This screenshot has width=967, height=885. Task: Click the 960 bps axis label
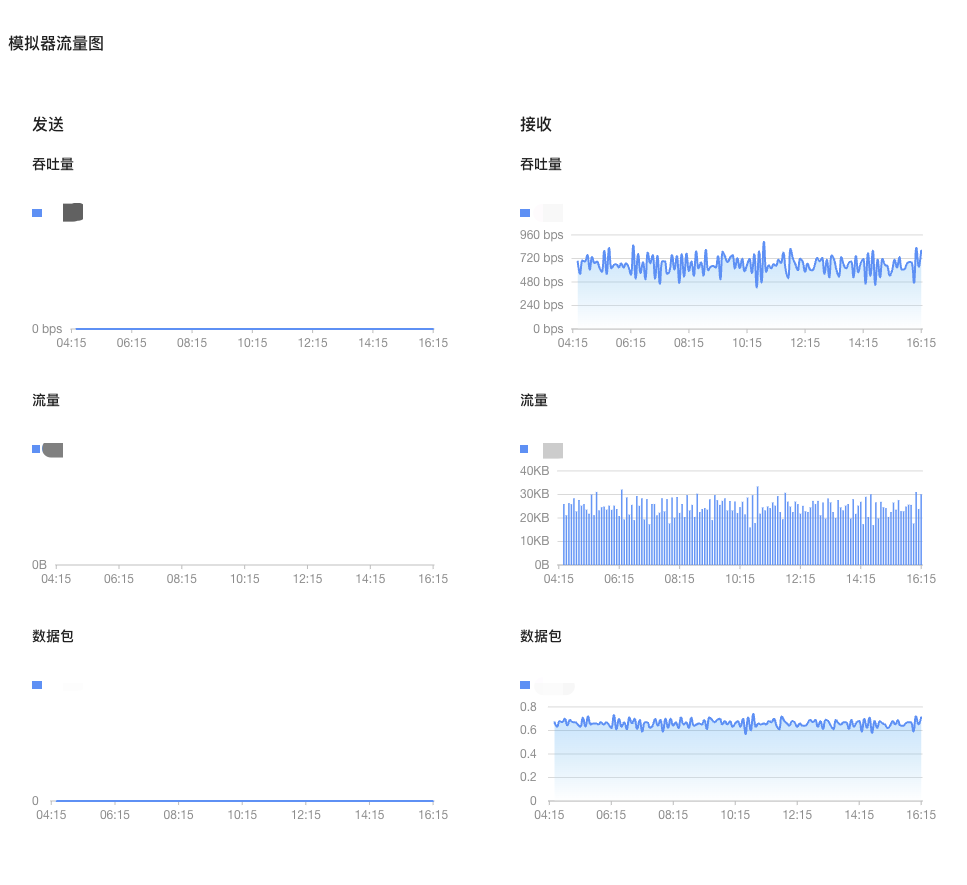click(540, 235)
